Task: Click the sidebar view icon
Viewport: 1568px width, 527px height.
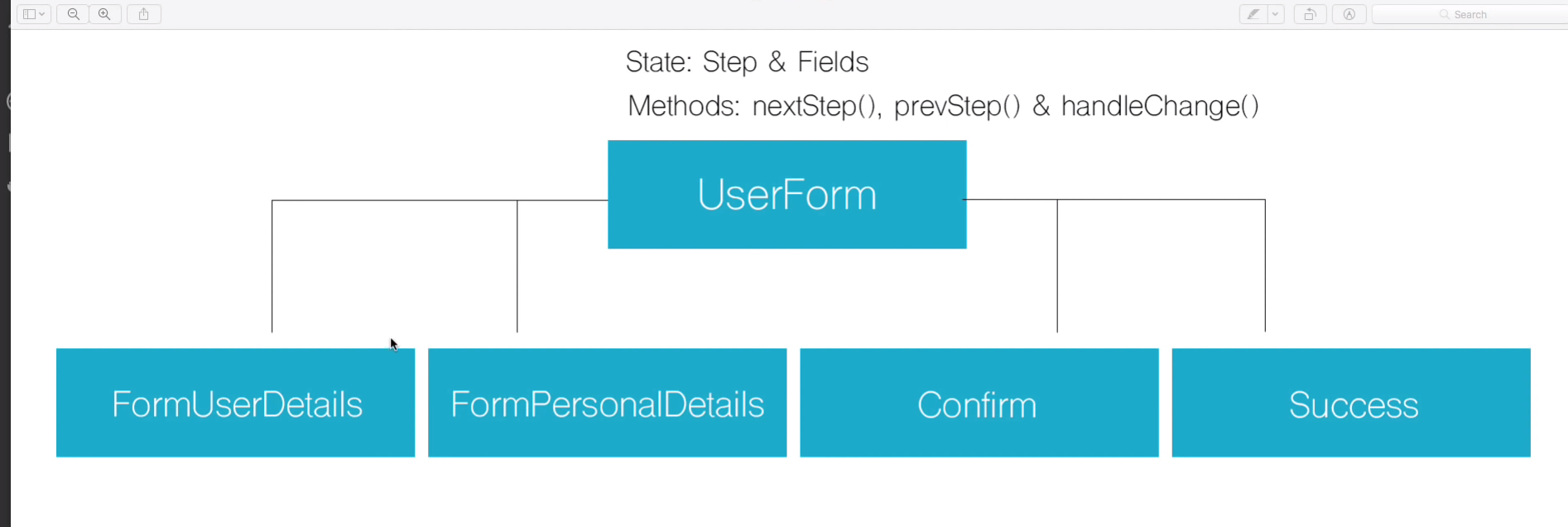Action: point(29,14)
